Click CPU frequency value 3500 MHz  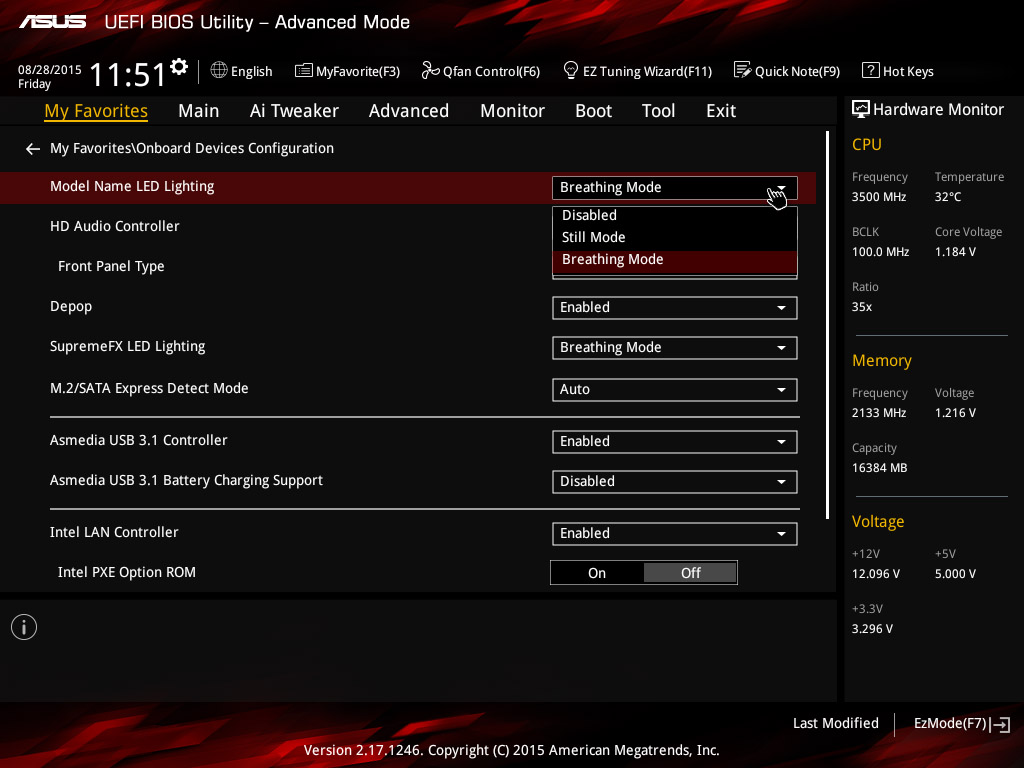(879, 197)
